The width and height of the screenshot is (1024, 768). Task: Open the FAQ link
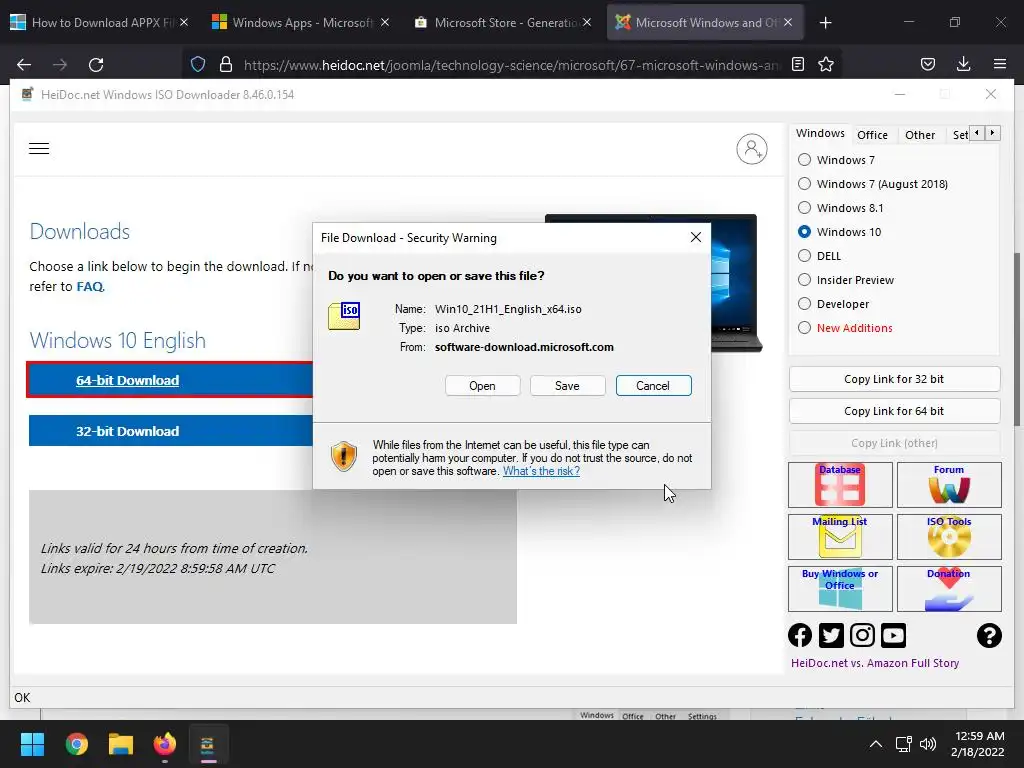(x=90, y=287)
